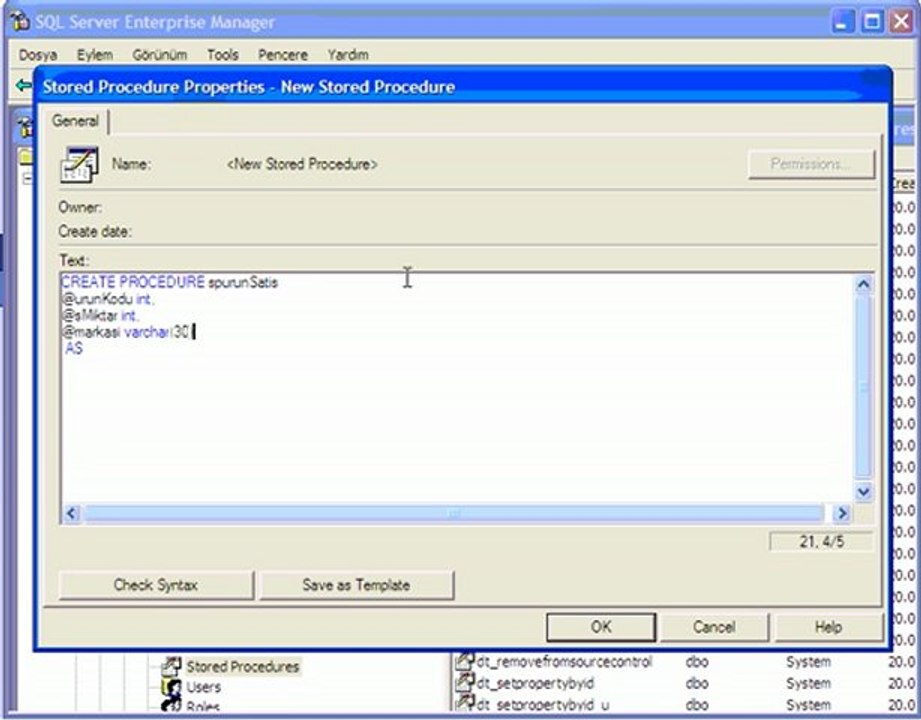Click the dt_removefromsourcecontrol procedure icon
The width and height of the screenshot is (921, 720).
465,662
